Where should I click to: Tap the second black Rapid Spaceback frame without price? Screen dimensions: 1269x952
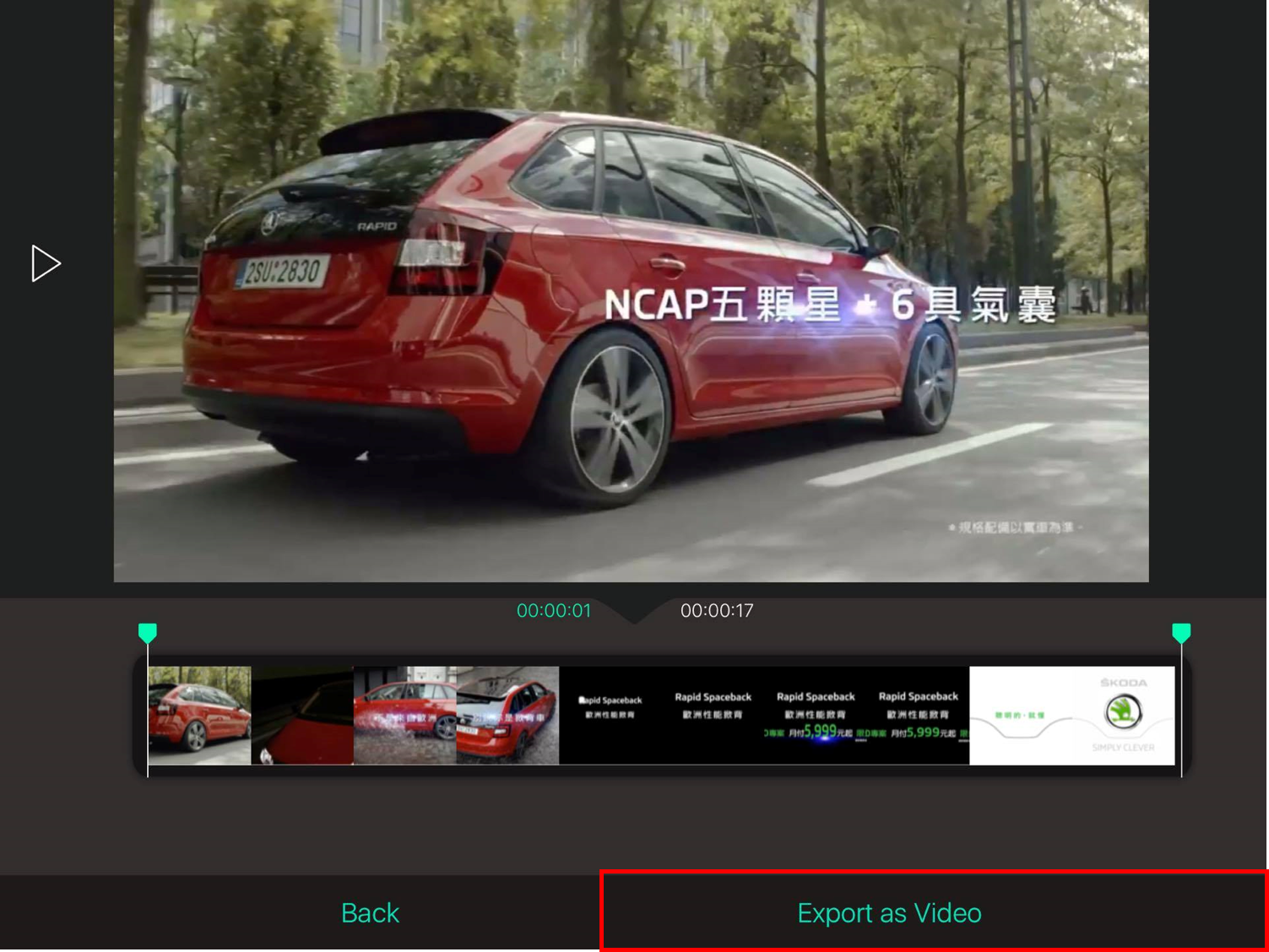pyautogui.click(x=713, y=716)
